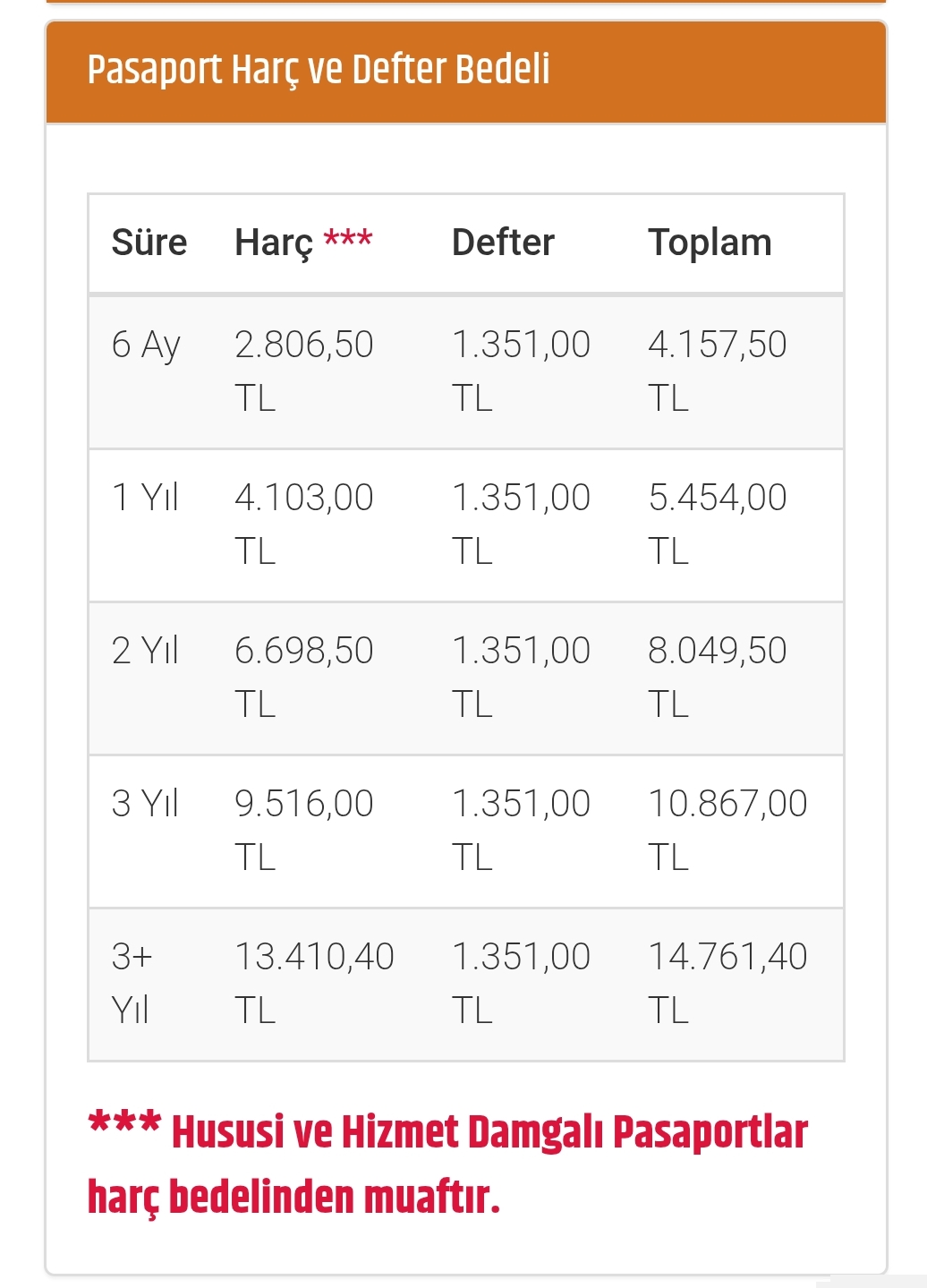Click the red Hususi ve Hizmet footnote text
Screen dimensions: 927x1288
point(447,1164)
